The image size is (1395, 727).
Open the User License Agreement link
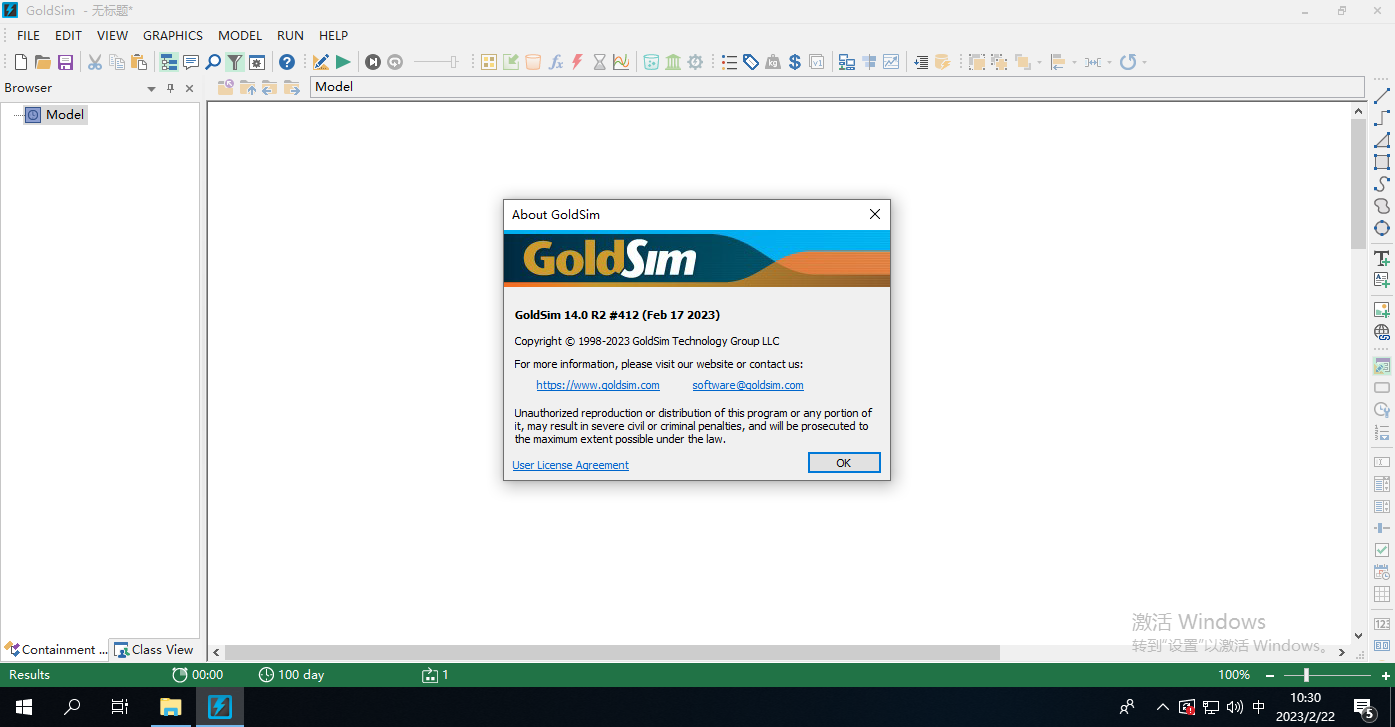coord(571,465)
